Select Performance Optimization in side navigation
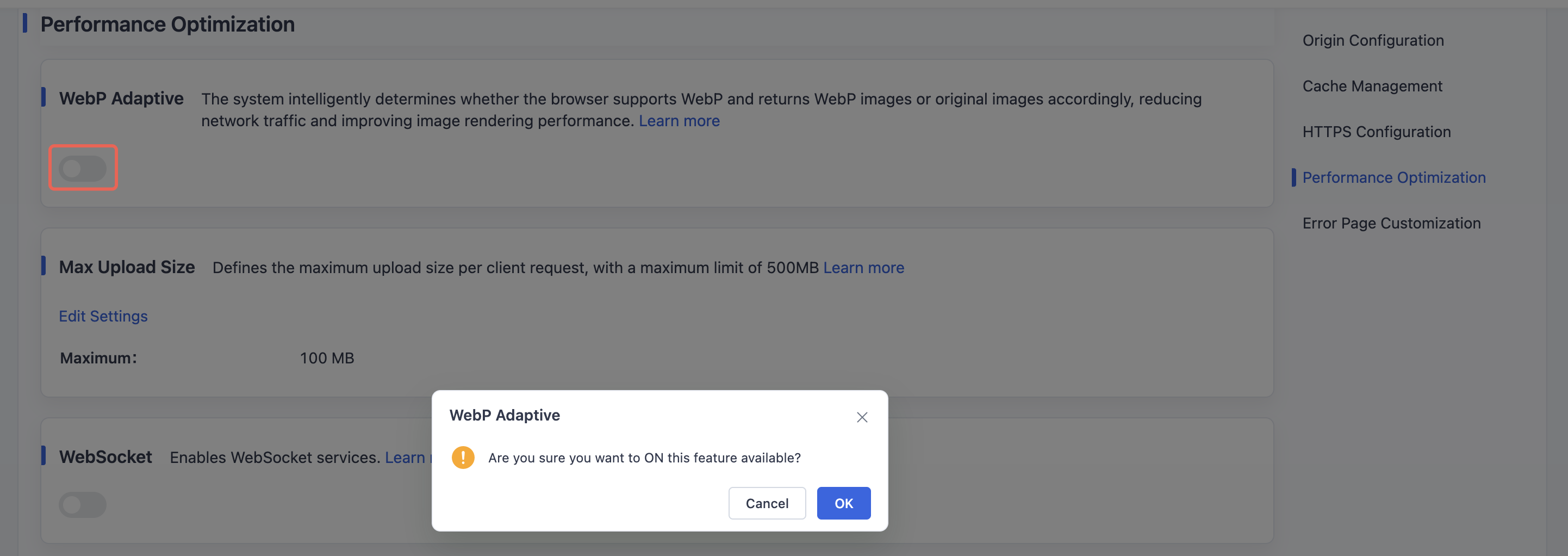 (x=1394, y=177)
